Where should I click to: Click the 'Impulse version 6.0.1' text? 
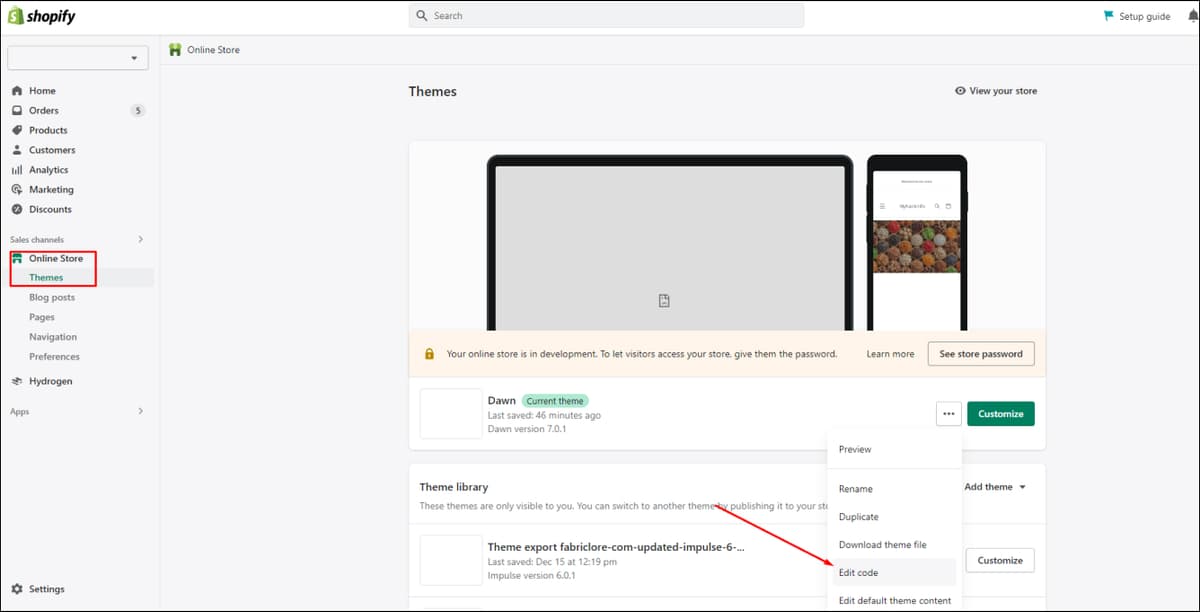click(534, 575)
